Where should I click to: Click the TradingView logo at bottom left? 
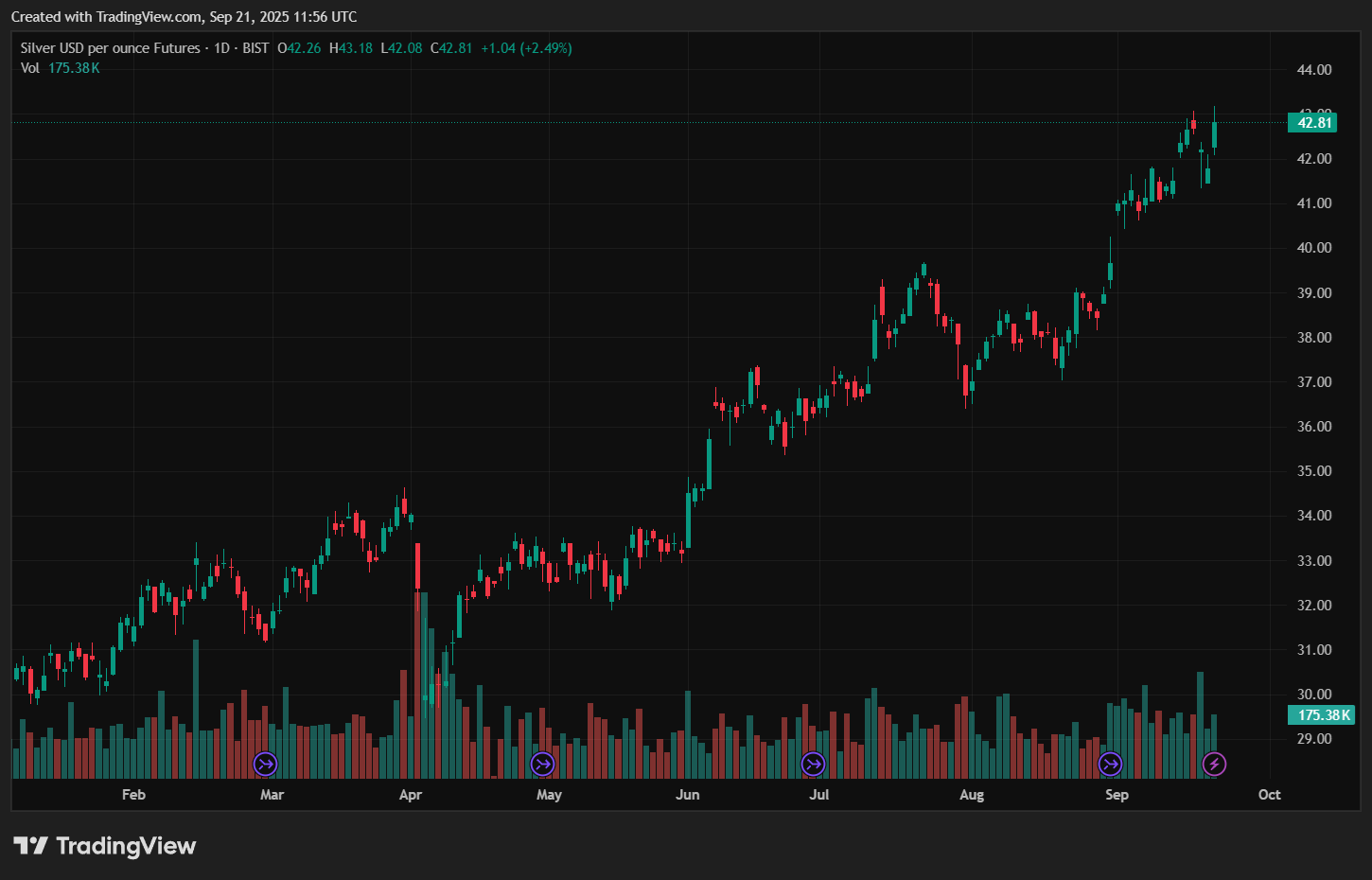point(104,846)
